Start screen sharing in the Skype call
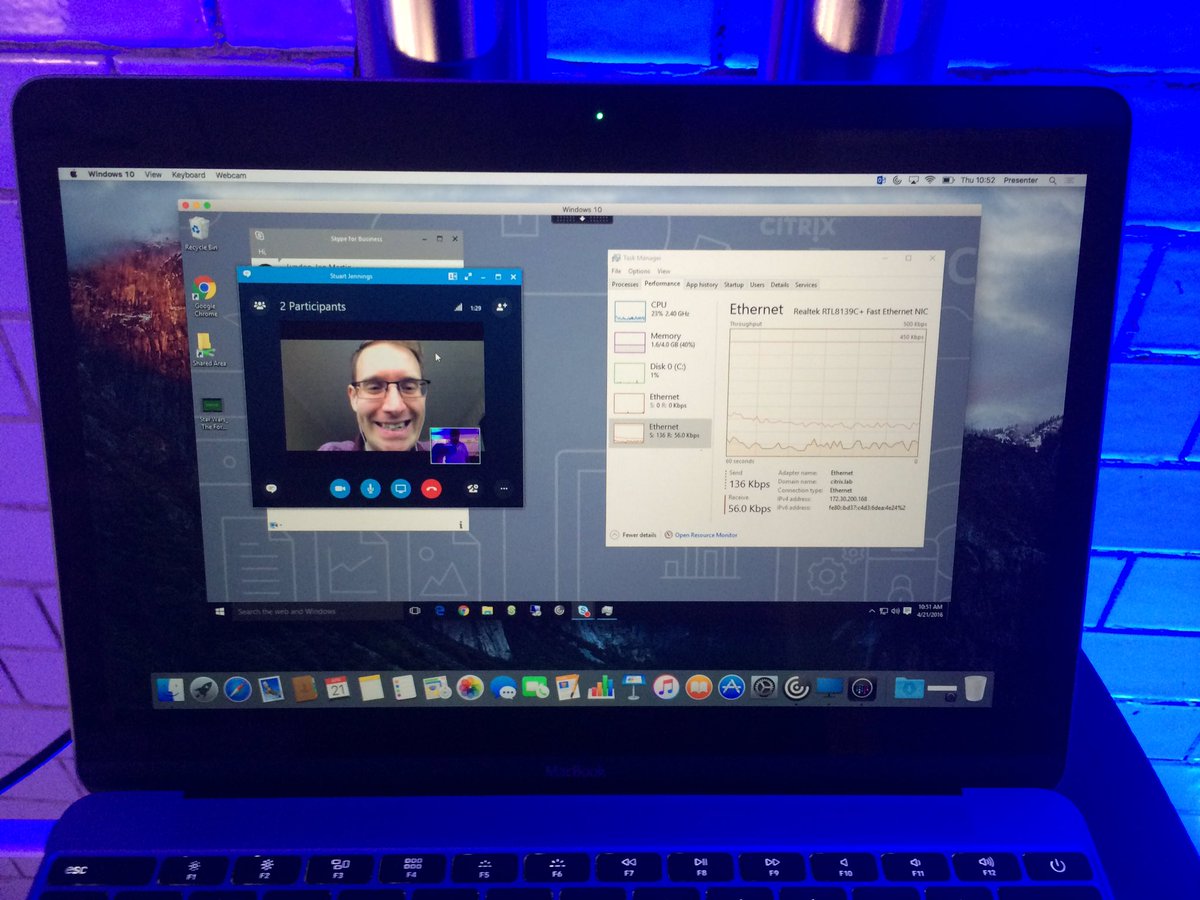Image resolution: width=1200 pixels, height=900 pixels. (x=402, y=489)
